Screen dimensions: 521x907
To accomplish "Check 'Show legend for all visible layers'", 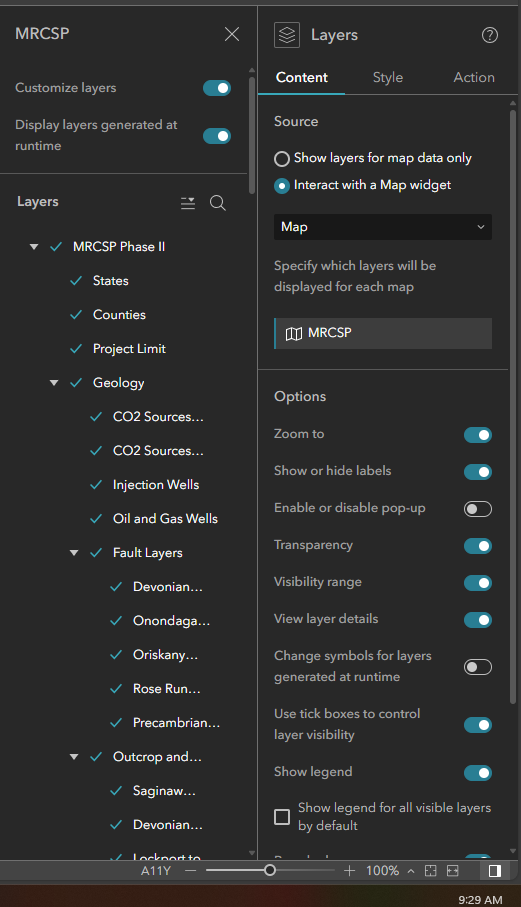I will coord(282,817).
